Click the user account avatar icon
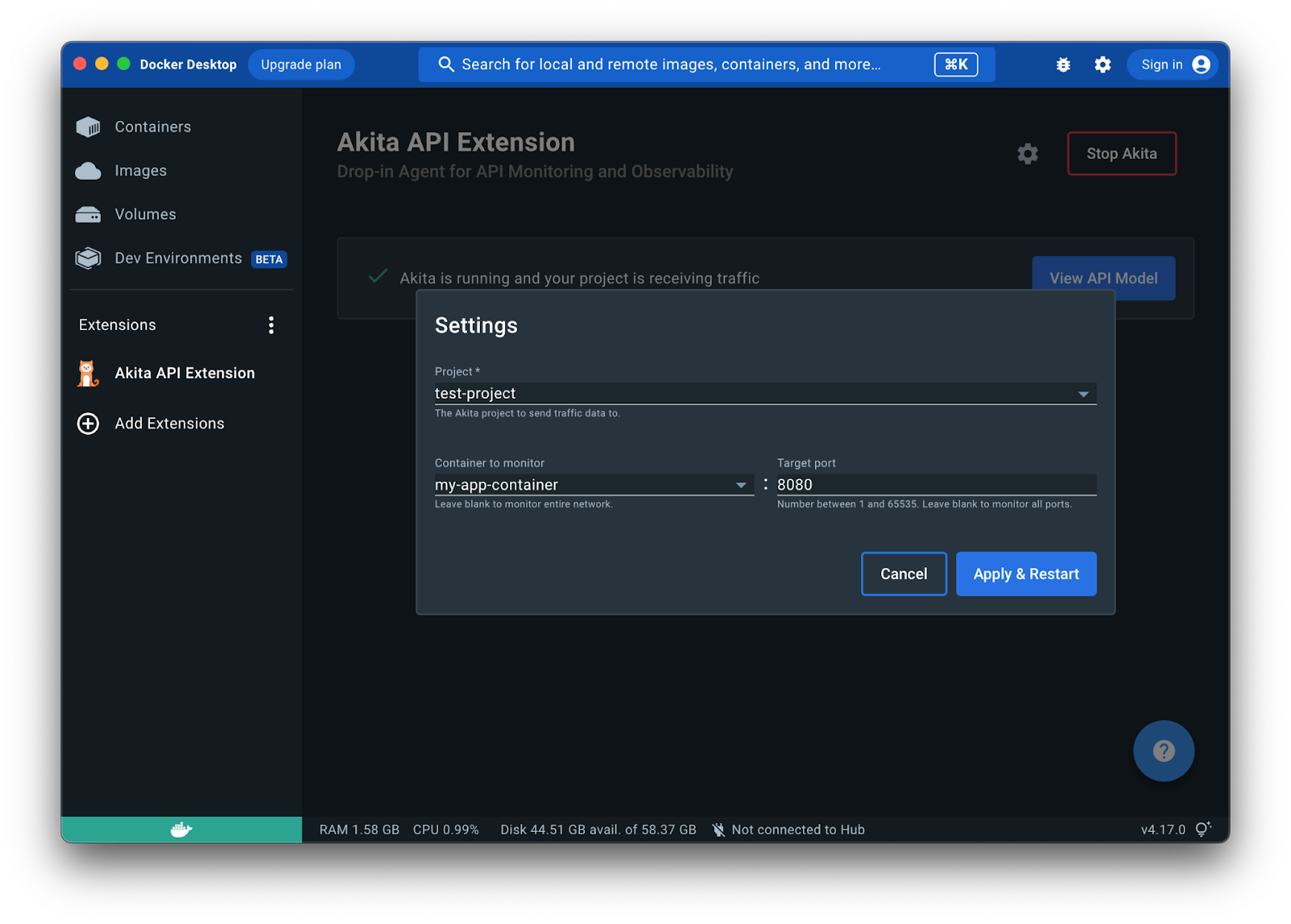Viewport: 1291px width, 924px height. pos(1201,65)
